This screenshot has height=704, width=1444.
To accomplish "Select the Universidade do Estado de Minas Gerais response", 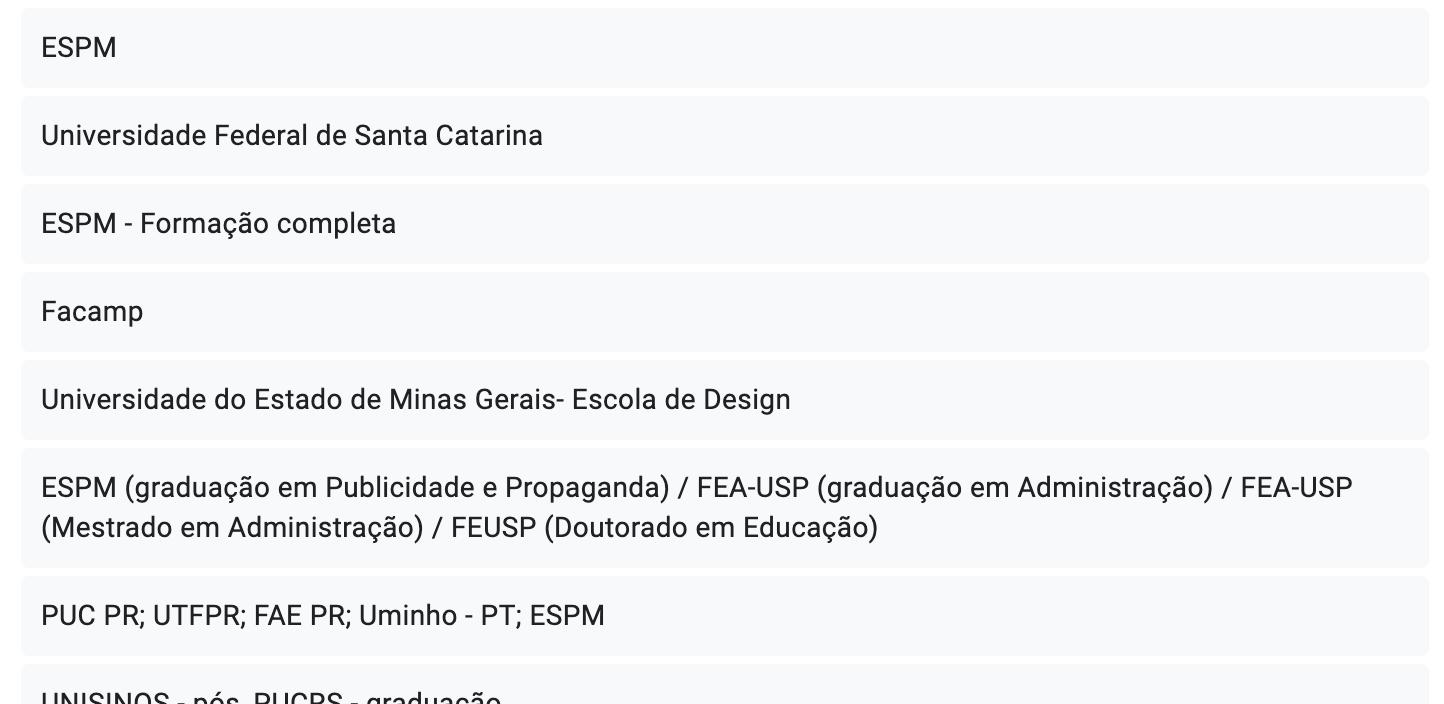I will click(x=725, y=400).
